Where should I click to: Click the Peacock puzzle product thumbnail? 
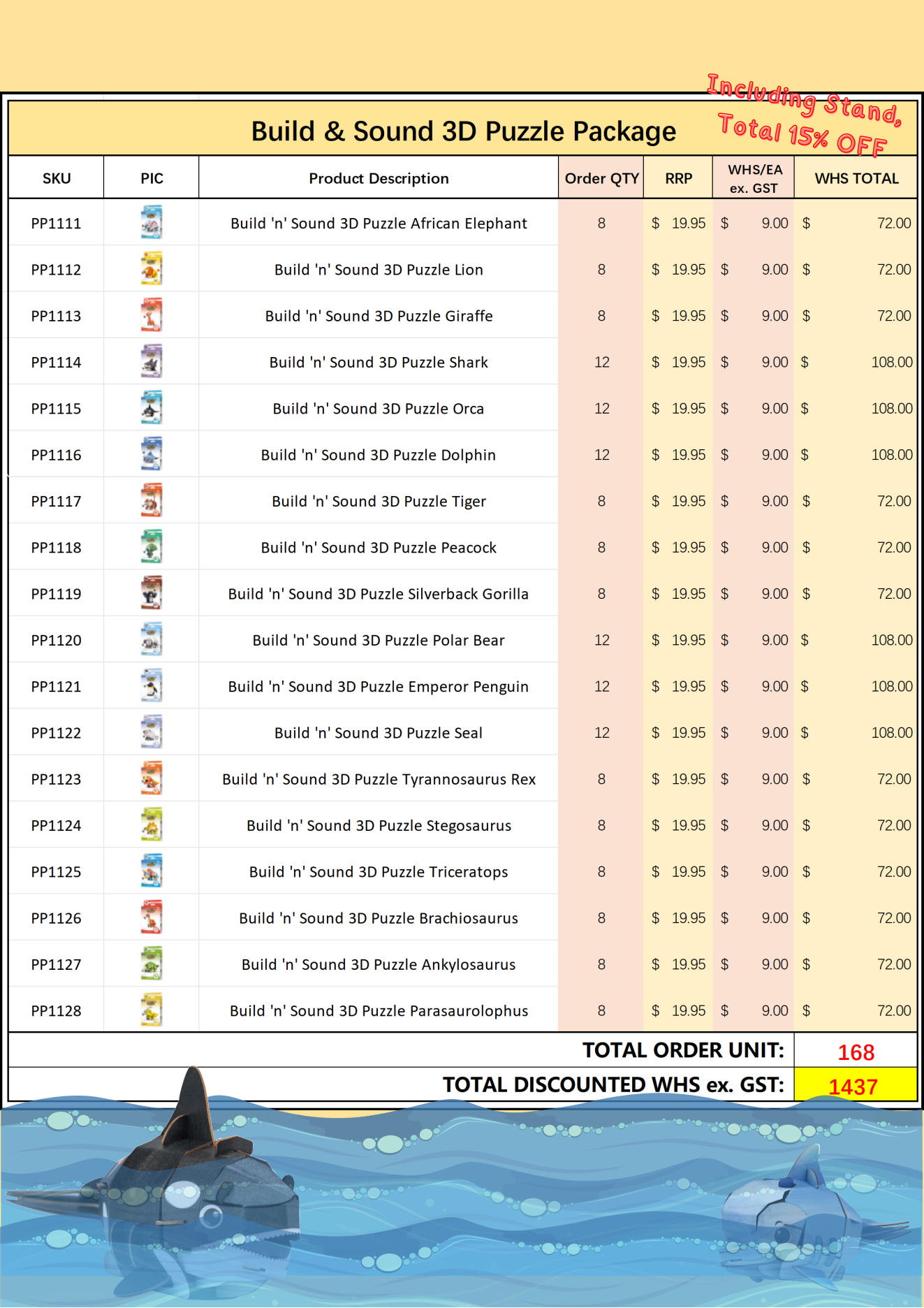[152, 547]
